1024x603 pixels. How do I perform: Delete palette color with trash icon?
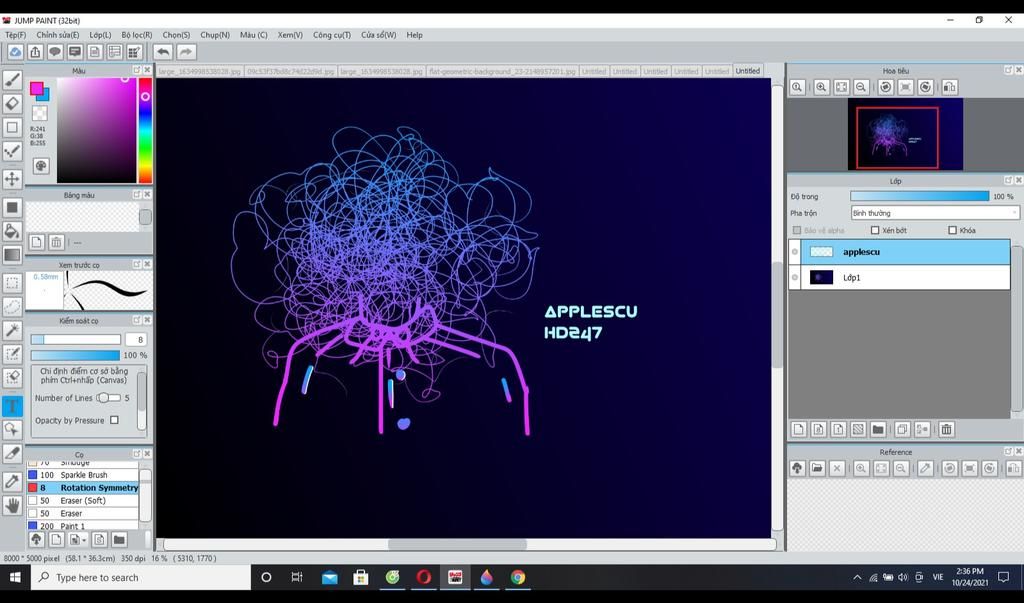(x=56, y=242)
